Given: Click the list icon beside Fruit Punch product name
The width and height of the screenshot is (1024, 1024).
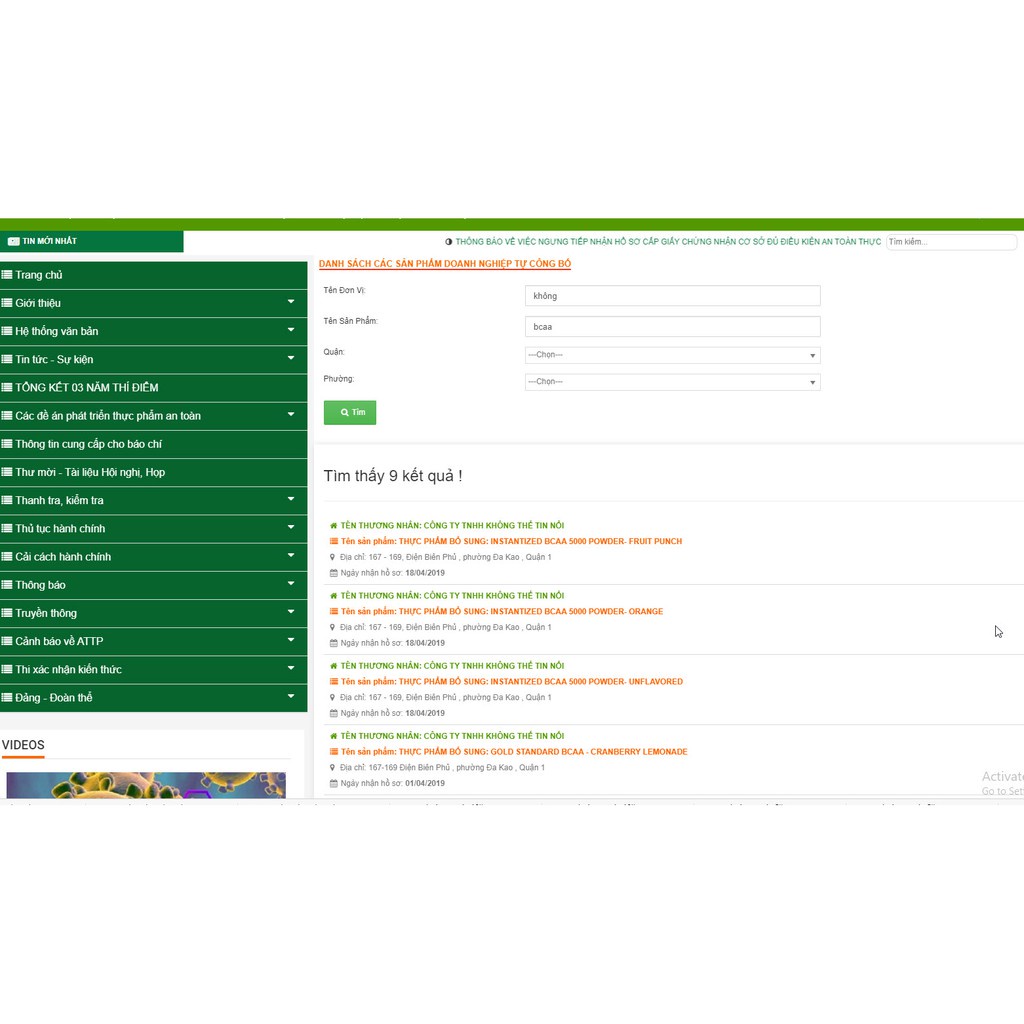Looking at the screenshot, I should point(334,542).
